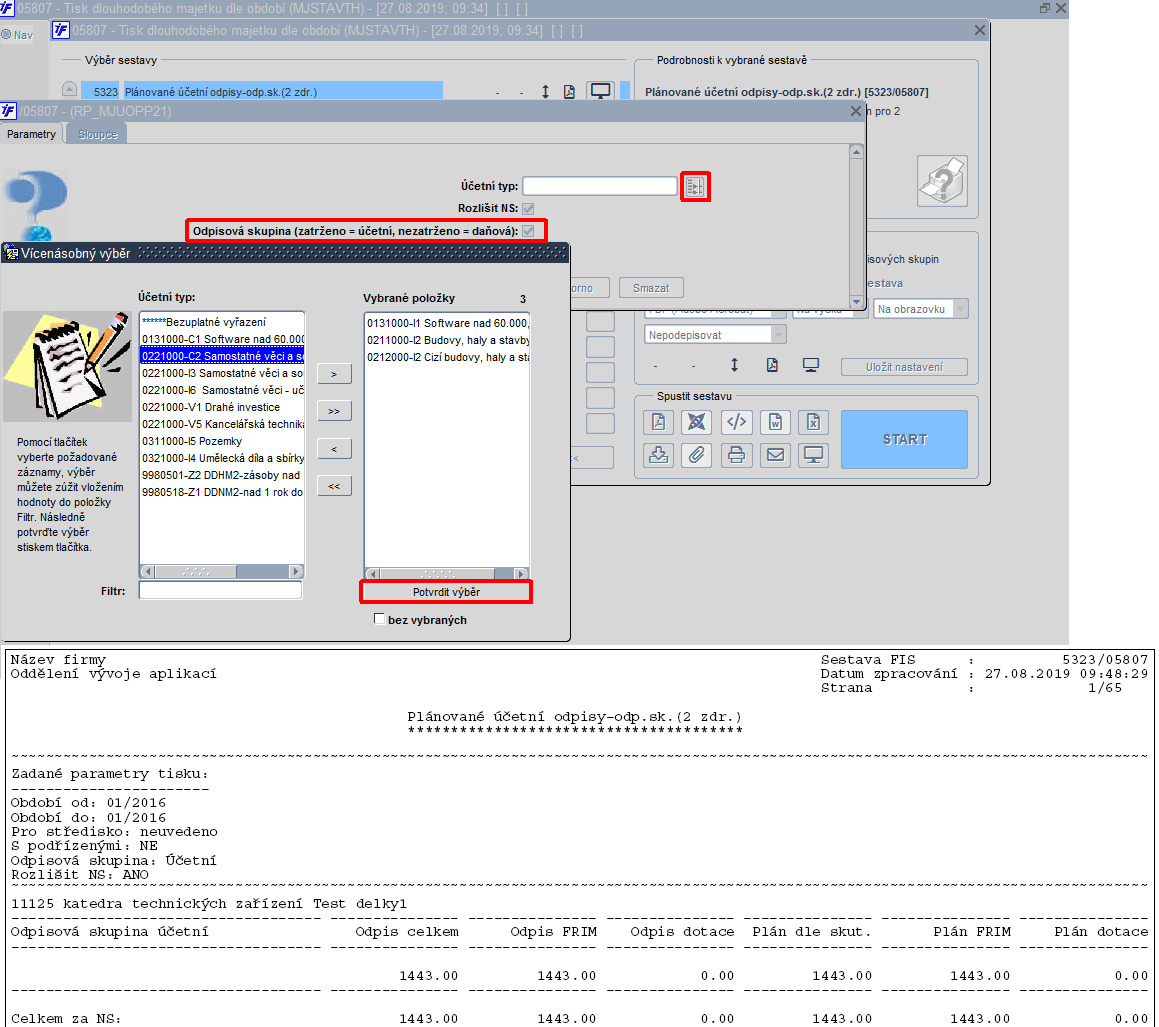Click the big START button
The height and width of the screenshot is (1027, 1159).
904,439
